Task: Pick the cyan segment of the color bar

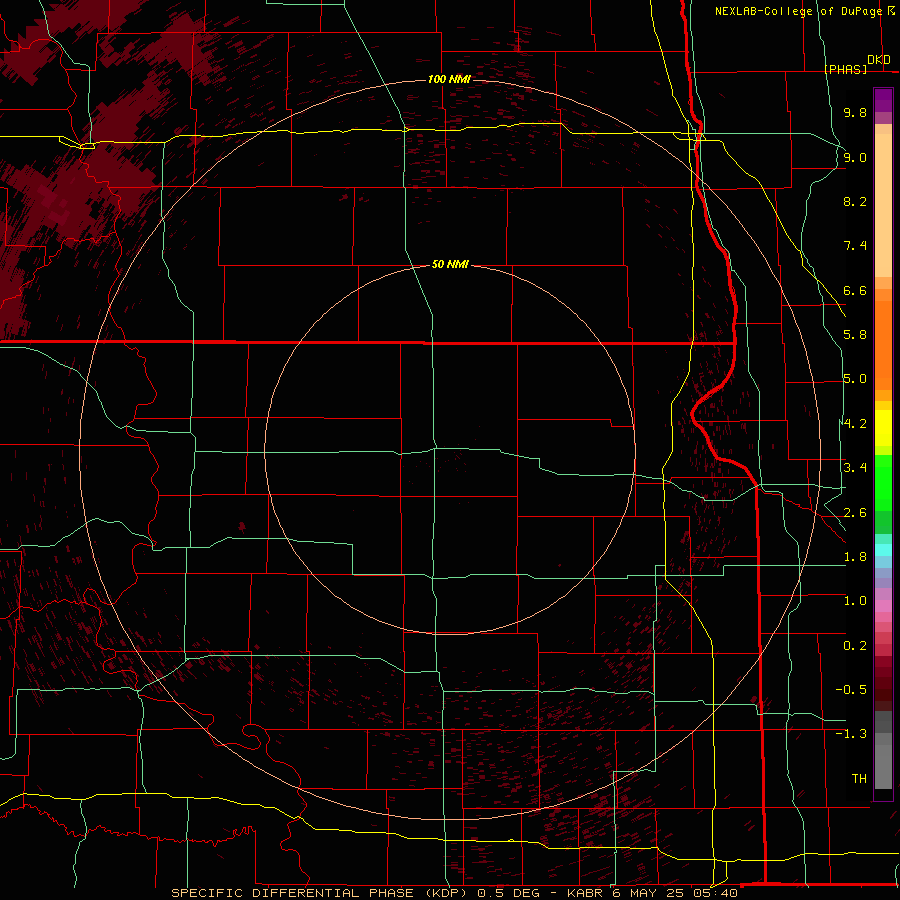Action: coord(883,550)
